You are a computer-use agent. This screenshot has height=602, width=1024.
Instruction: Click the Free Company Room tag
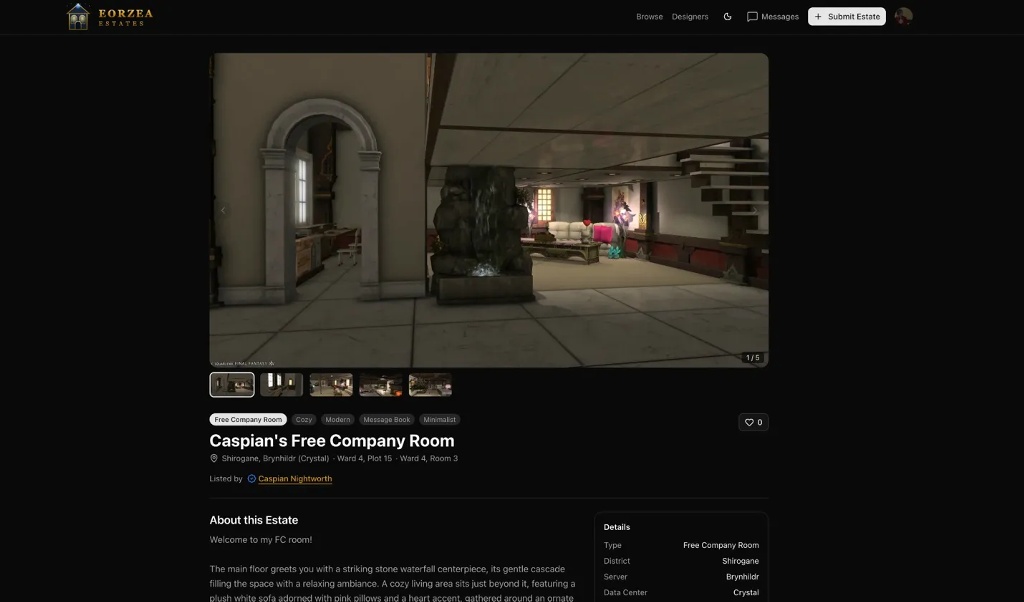click(248, 420)
